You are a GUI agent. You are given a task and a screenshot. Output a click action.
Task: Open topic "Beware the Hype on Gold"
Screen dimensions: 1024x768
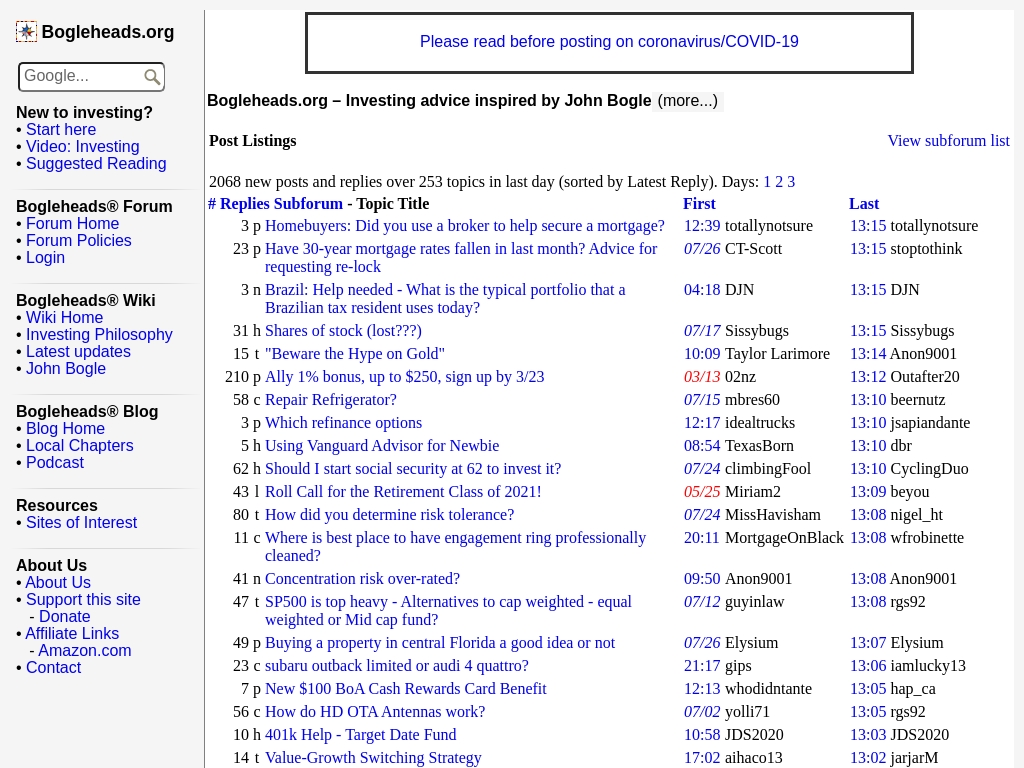(355, 354)
